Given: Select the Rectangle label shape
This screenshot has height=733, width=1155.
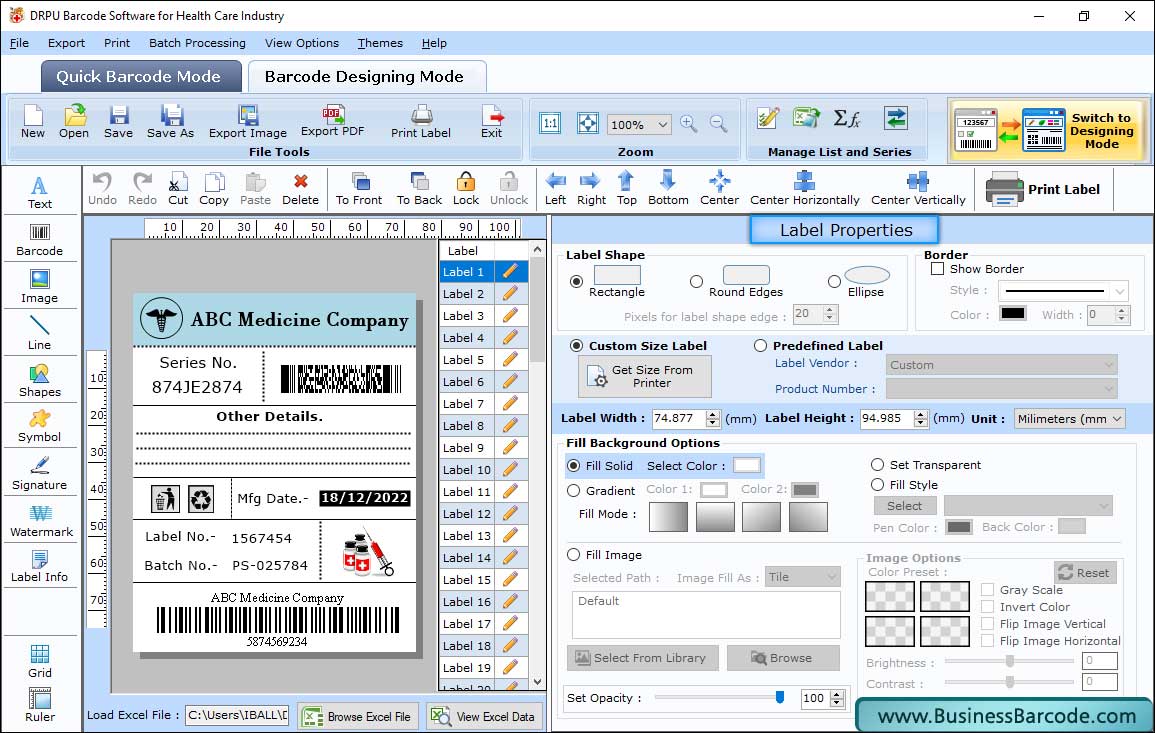Looking at the screenshot, I should point(577,281).
